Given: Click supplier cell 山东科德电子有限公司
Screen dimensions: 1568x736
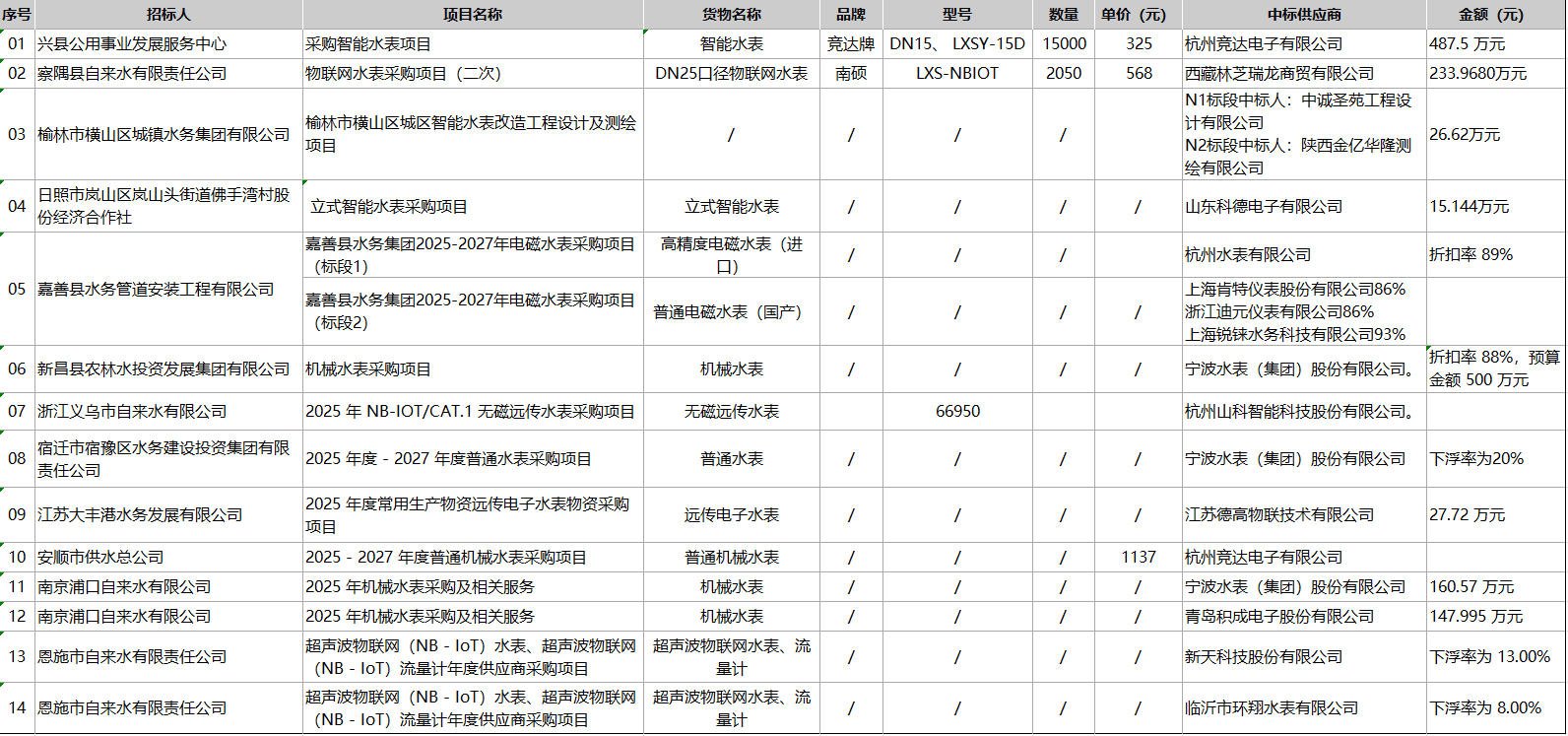Looking at the screenshot, I should (1304, 207).
